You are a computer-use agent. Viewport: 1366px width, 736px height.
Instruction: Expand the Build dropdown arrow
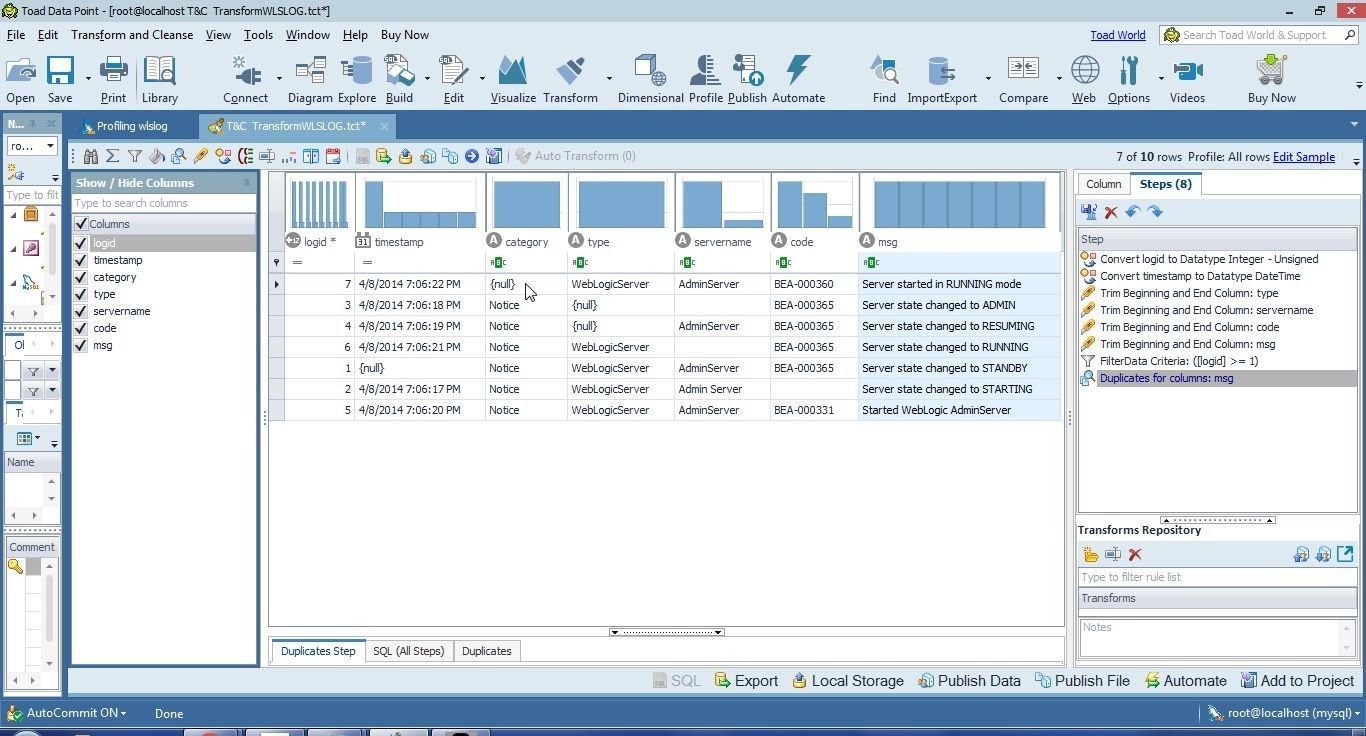[427, 79]
